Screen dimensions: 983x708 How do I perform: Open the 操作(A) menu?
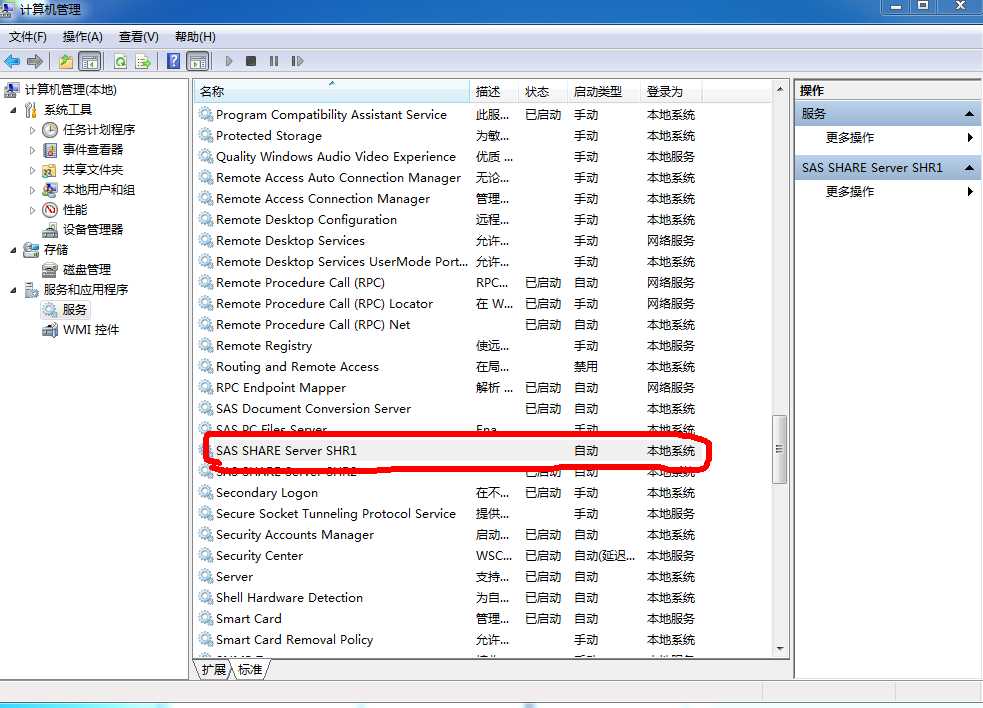tap(82, 37)
